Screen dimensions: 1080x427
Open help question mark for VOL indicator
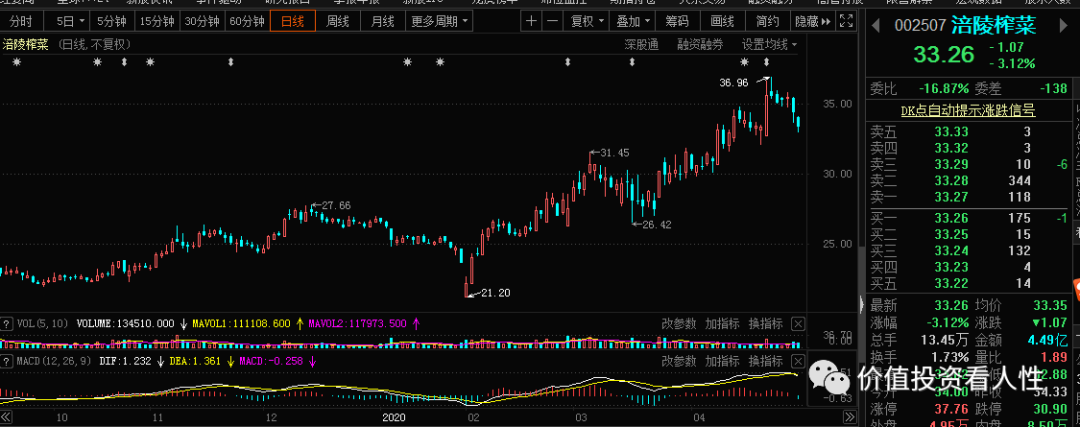click(6, 324)
